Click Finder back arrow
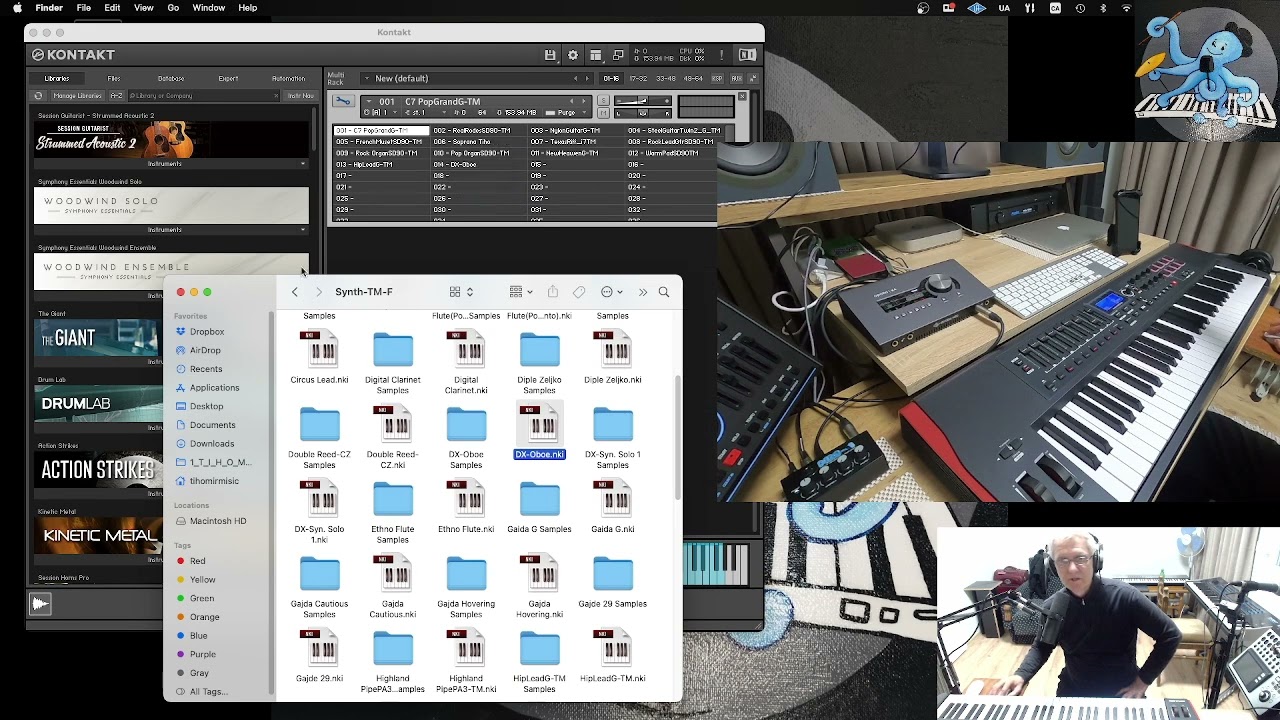Viewport: 1280px width, 720px height. [295, 292]
